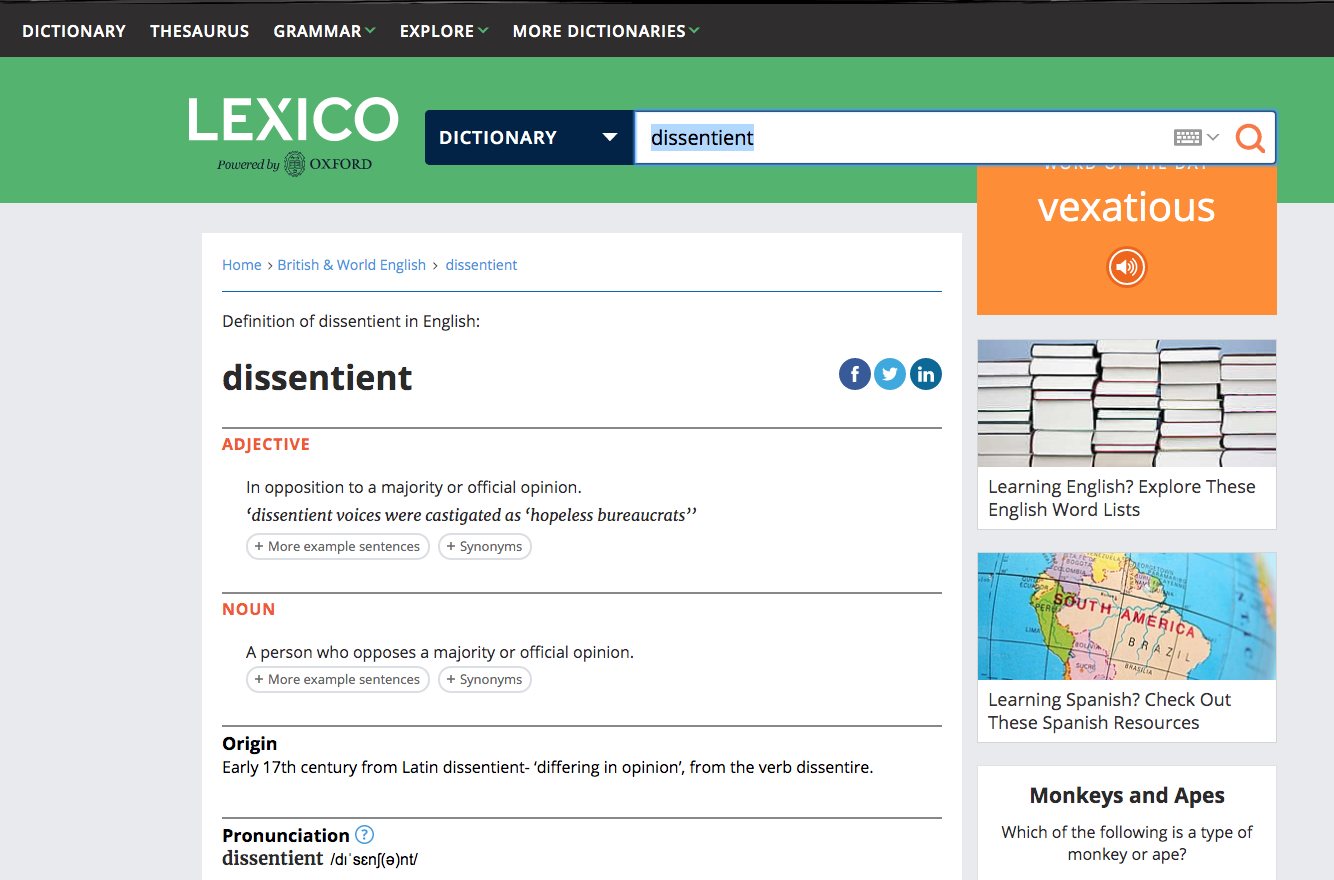Click the 'In opposition to a majority' definition
This screenshot has height=880, width=1334.
[414, 488]
